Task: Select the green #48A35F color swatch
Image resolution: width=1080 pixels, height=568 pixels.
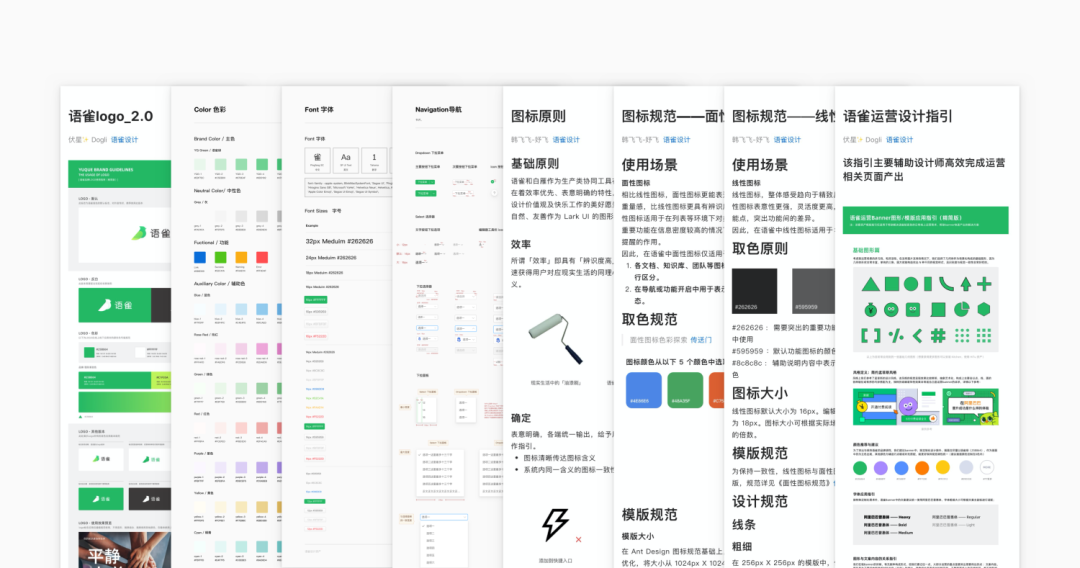Action: point(685,390)
